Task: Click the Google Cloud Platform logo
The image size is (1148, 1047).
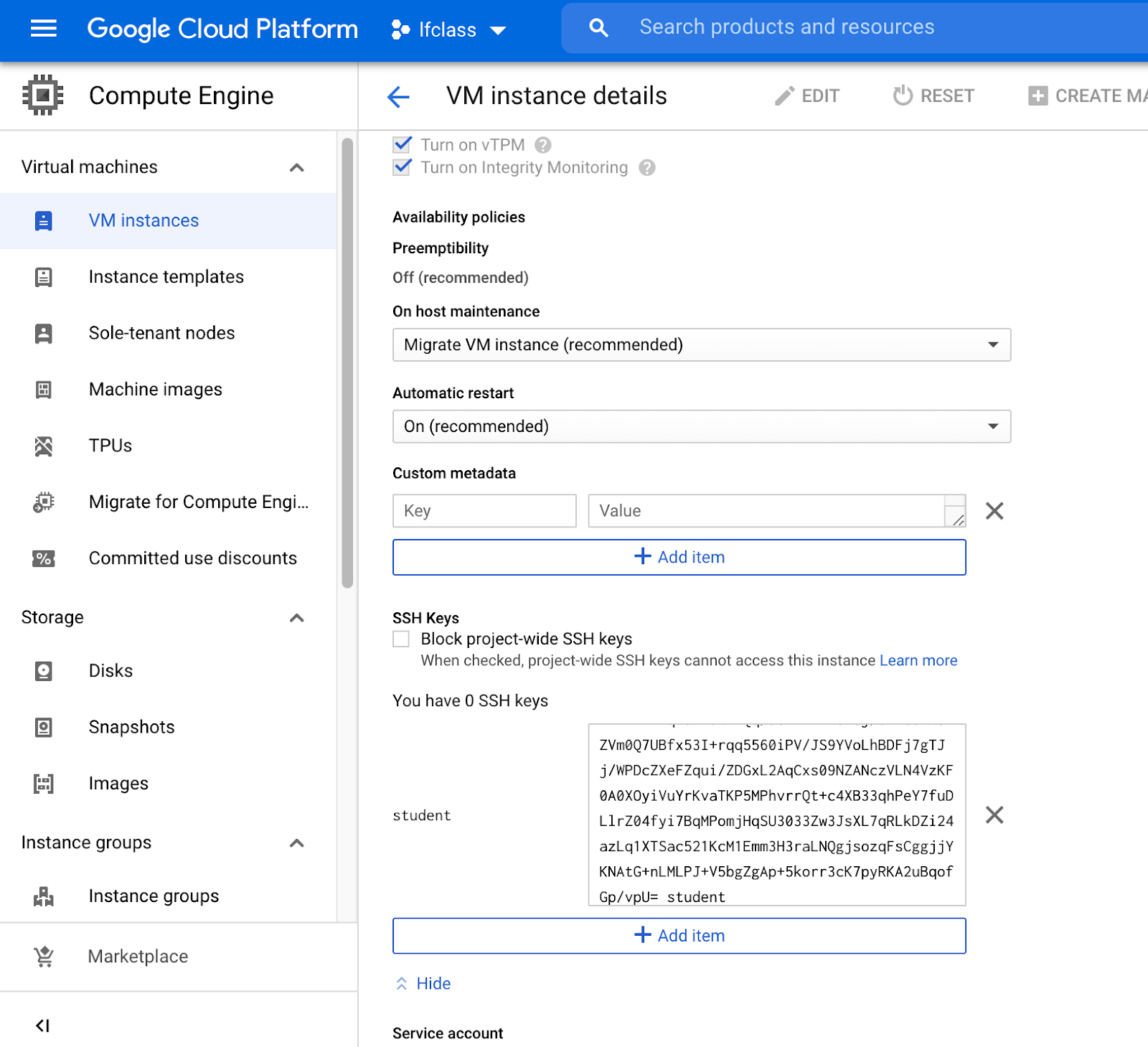Action: click(222, 29)
